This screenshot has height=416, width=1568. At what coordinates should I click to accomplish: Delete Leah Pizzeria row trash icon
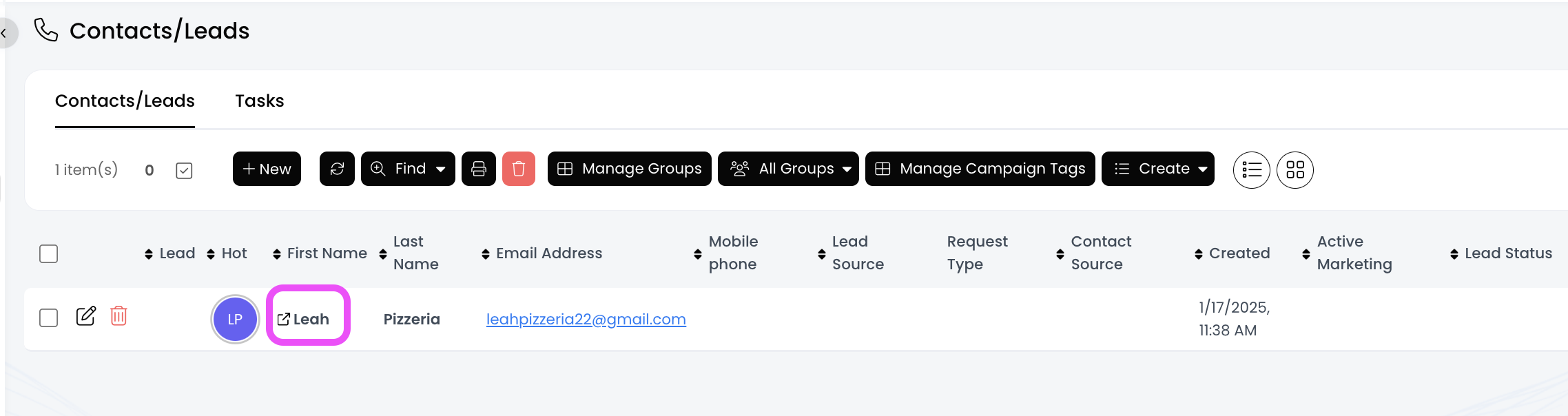point(118,316)
